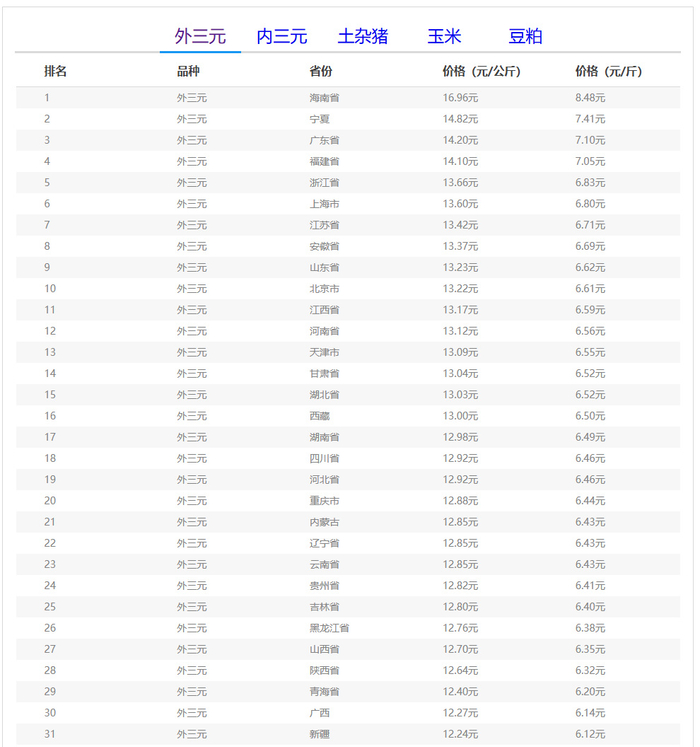
Task: Click the 13.12元 price cell
Action: coord(460,331)
